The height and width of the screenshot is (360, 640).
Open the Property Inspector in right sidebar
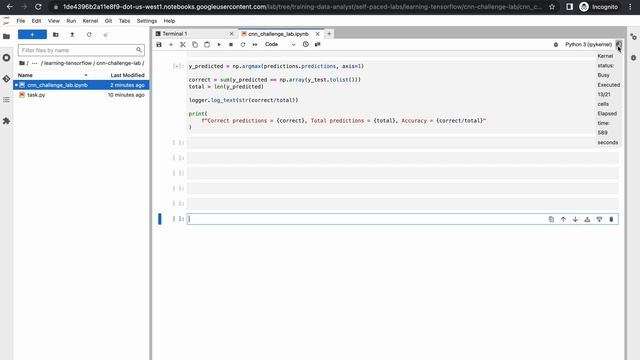633,37
